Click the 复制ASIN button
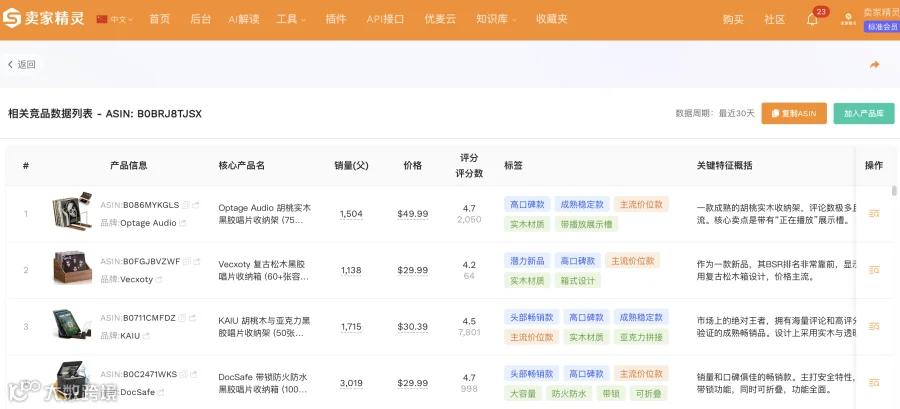This screenshot has height=409, width=900. 794,114
